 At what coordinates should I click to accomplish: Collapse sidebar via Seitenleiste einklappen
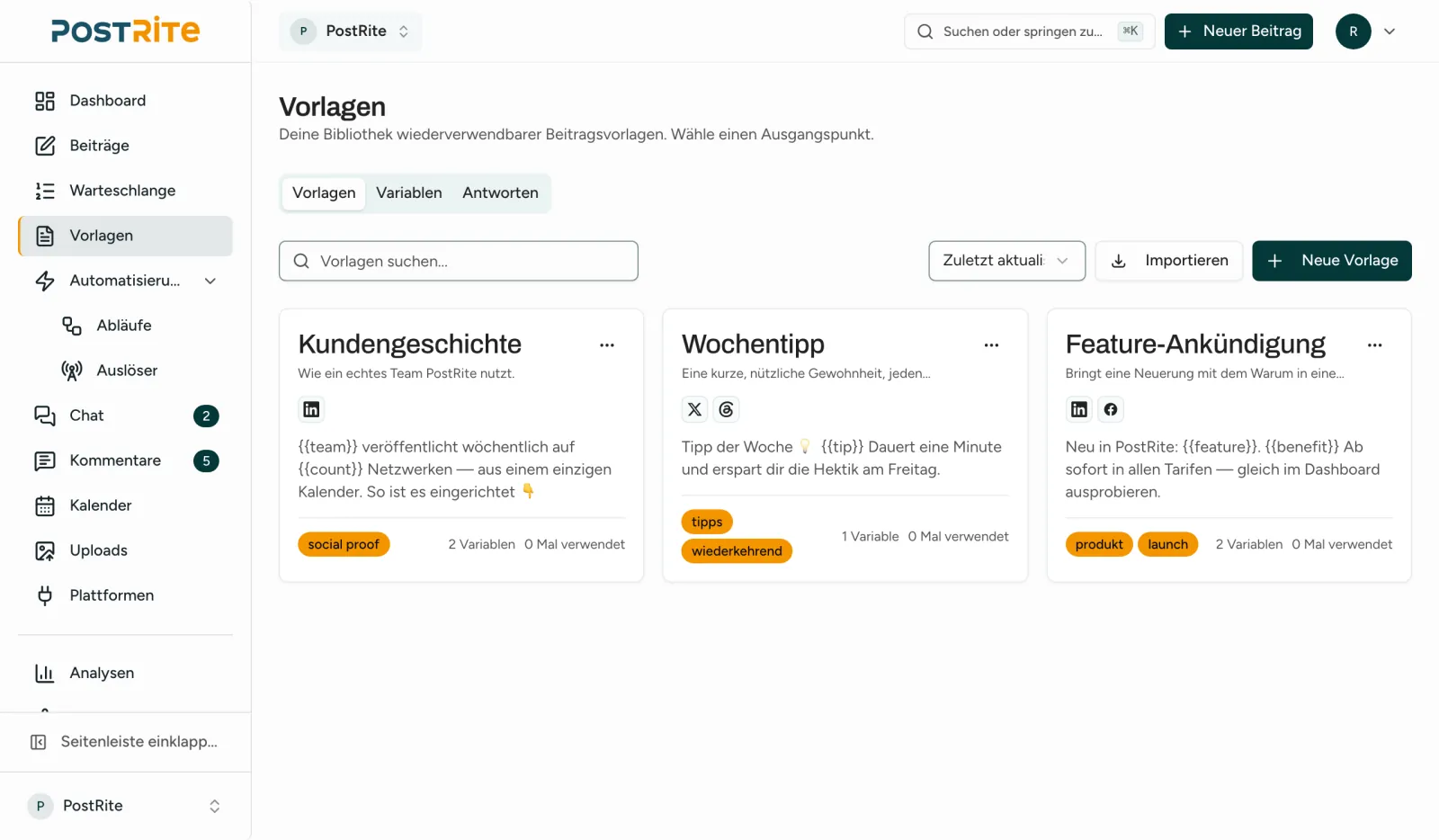coord(125,742)
